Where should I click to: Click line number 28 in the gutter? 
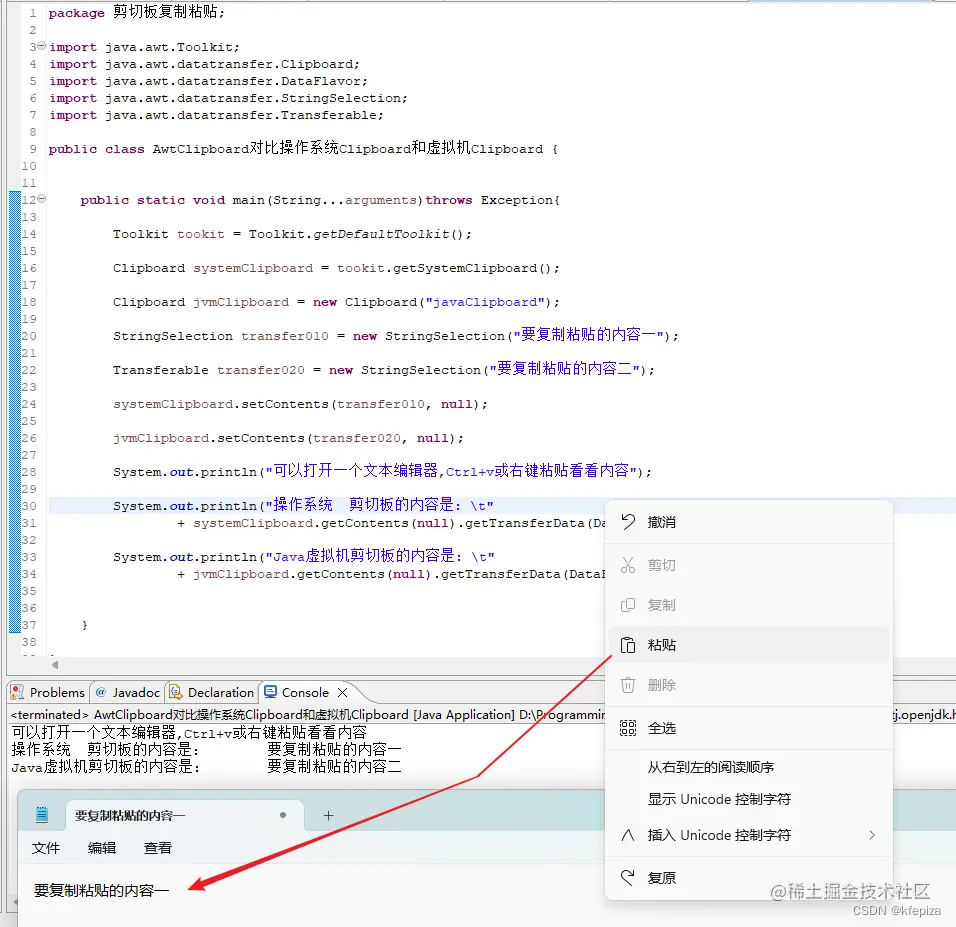[29, 472]
